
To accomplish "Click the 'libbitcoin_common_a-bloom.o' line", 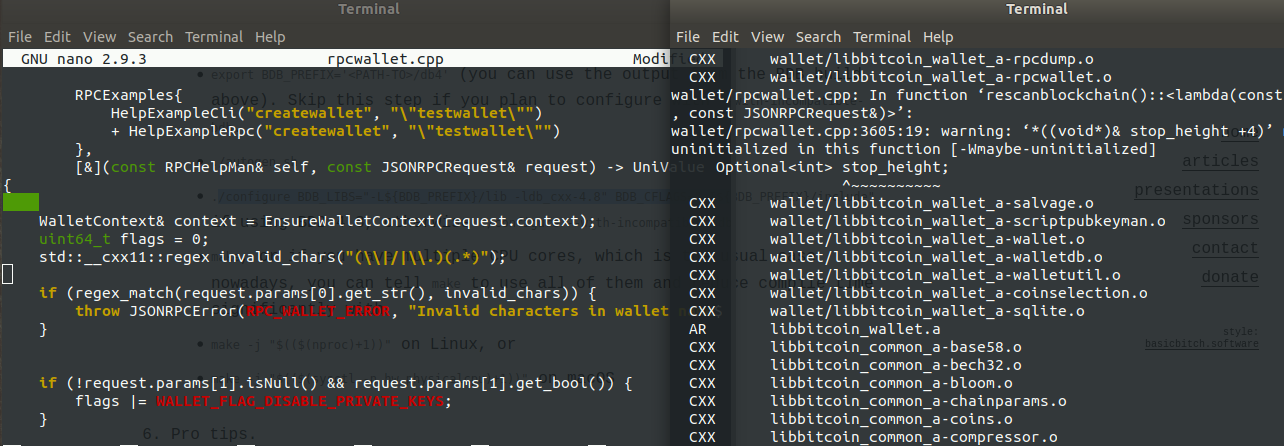I will click(851, 382).
